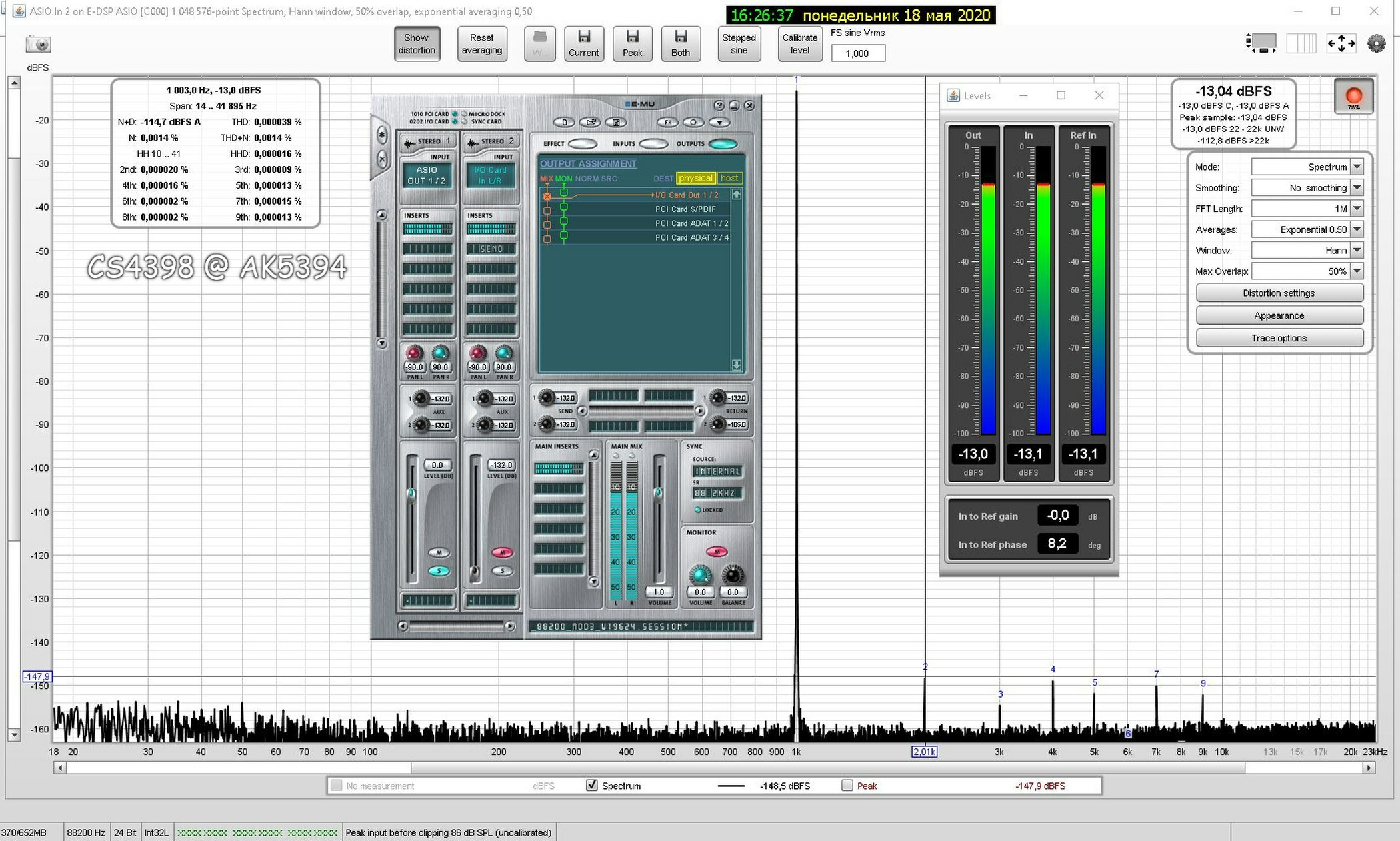Click the frequency axis limits bars icon
Screen dimensions: 1400x841
click(1301, 44)
